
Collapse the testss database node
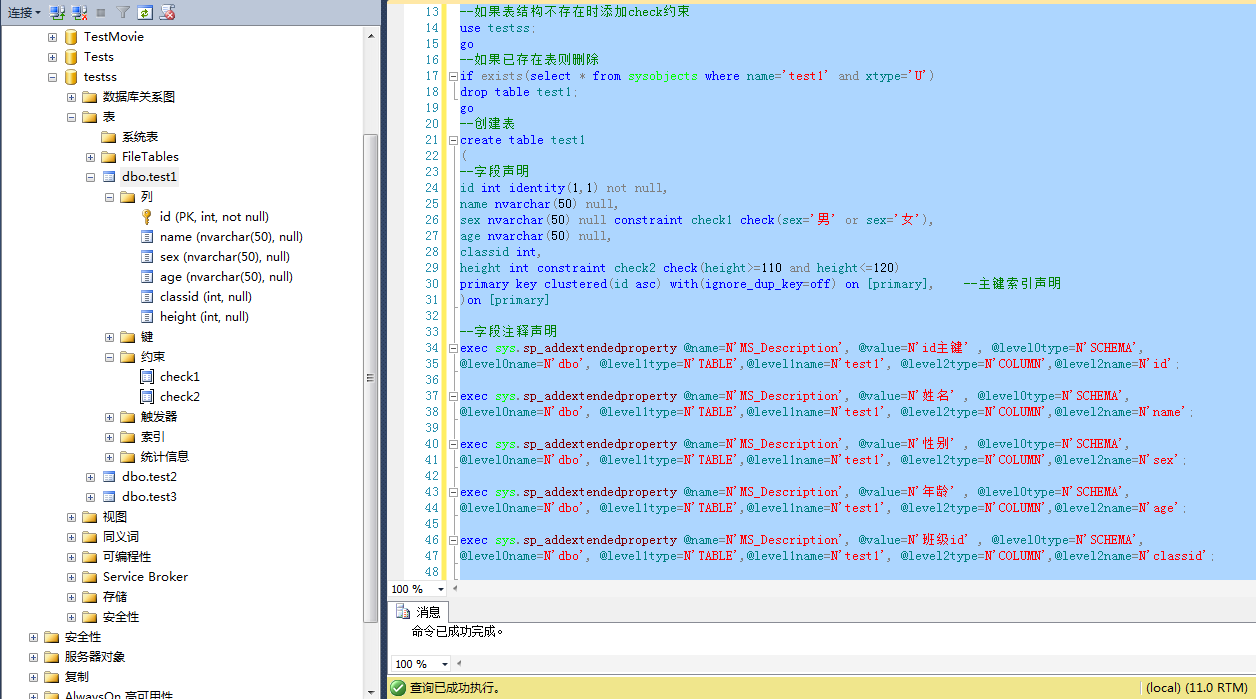click(53, 77)
